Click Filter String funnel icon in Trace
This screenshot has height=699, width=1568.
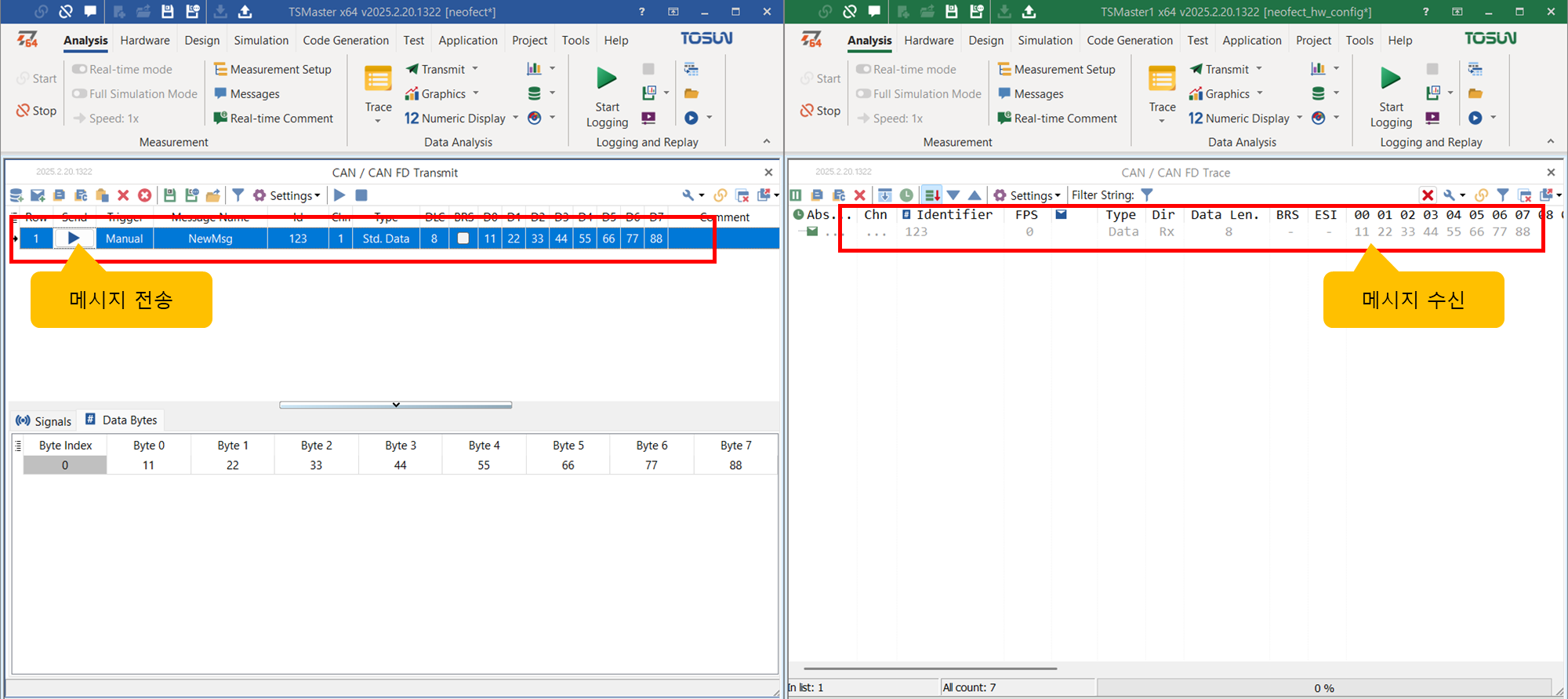pyautogui.click(x=1147, y=195)
